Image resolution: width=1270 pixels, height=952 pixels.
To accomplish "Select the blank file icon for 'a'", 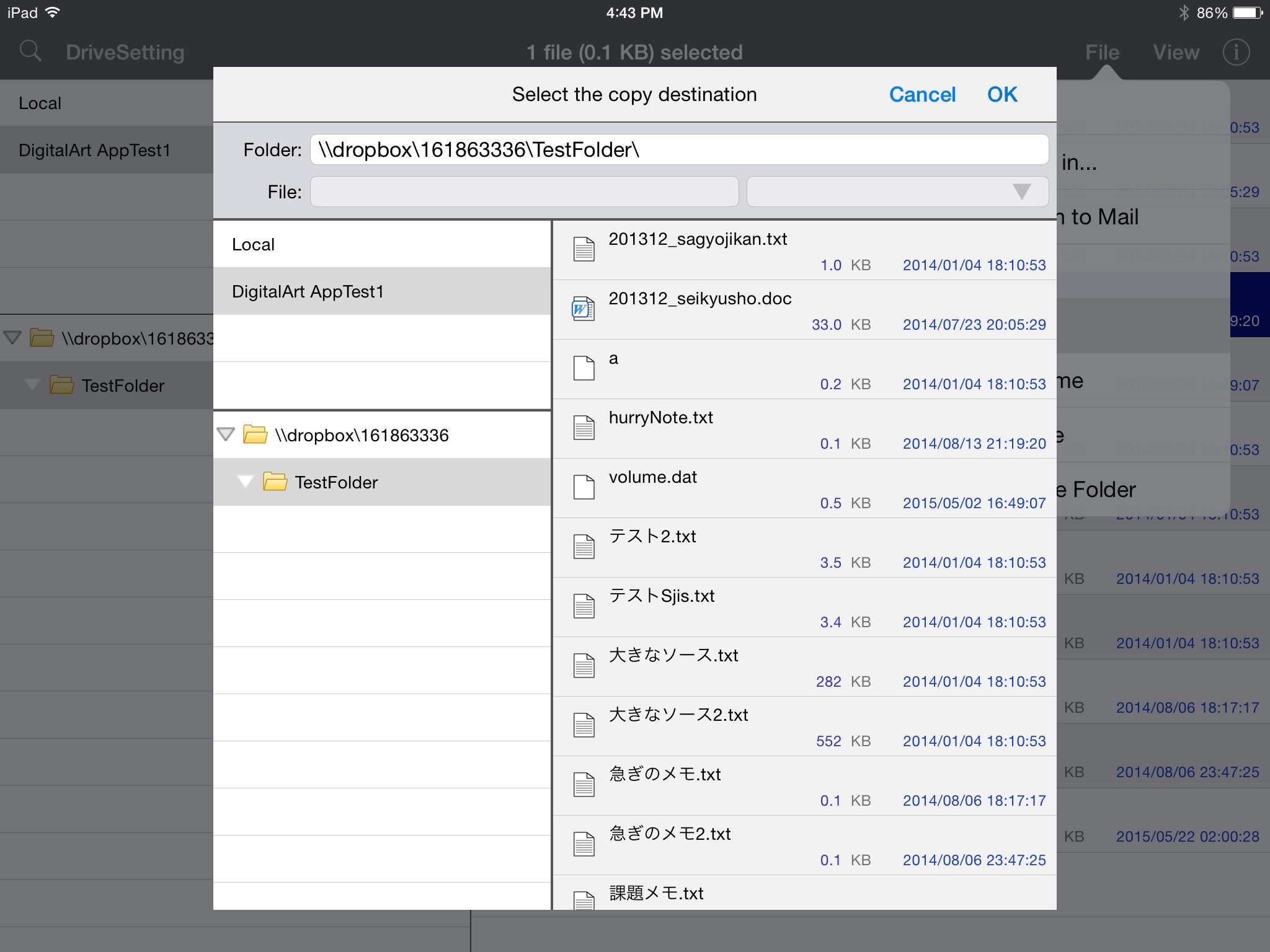I will (584, 368).
